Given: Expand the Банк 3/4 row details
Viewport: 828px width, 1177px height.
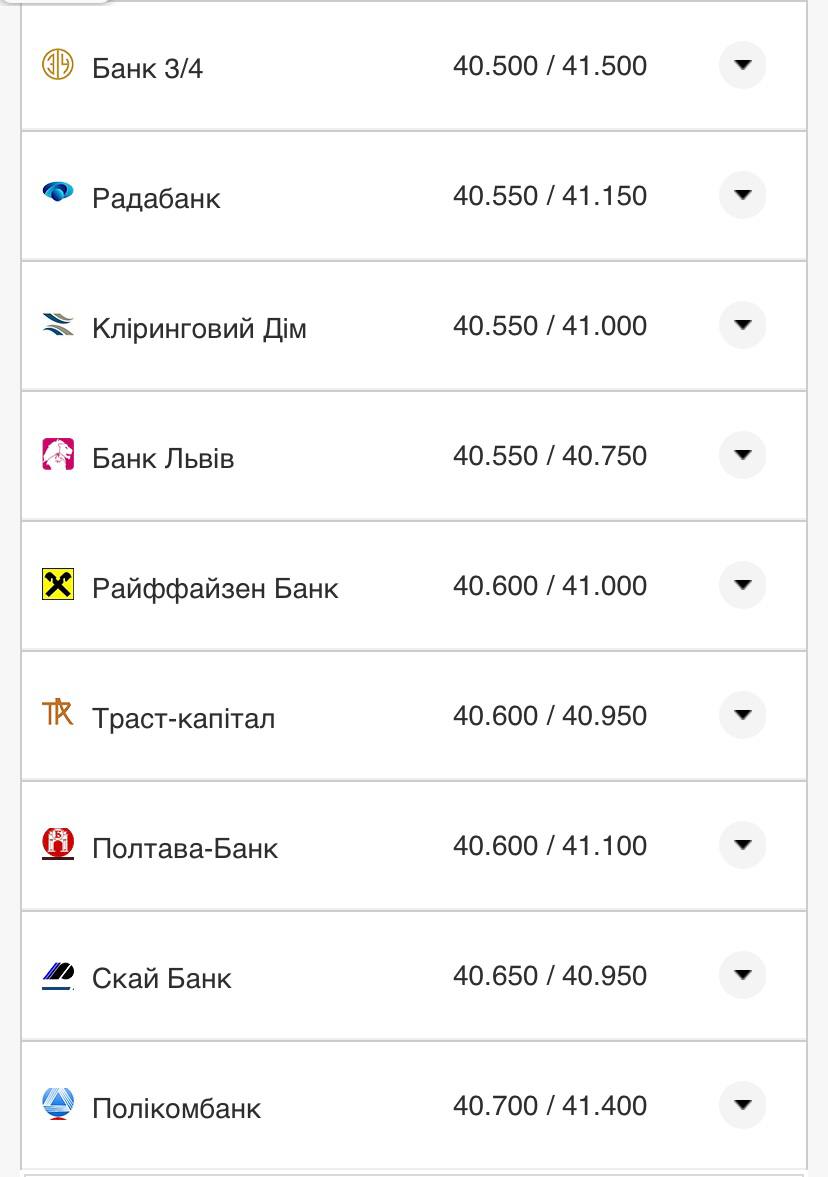Looking at the screenshot, I should (742, 66).
